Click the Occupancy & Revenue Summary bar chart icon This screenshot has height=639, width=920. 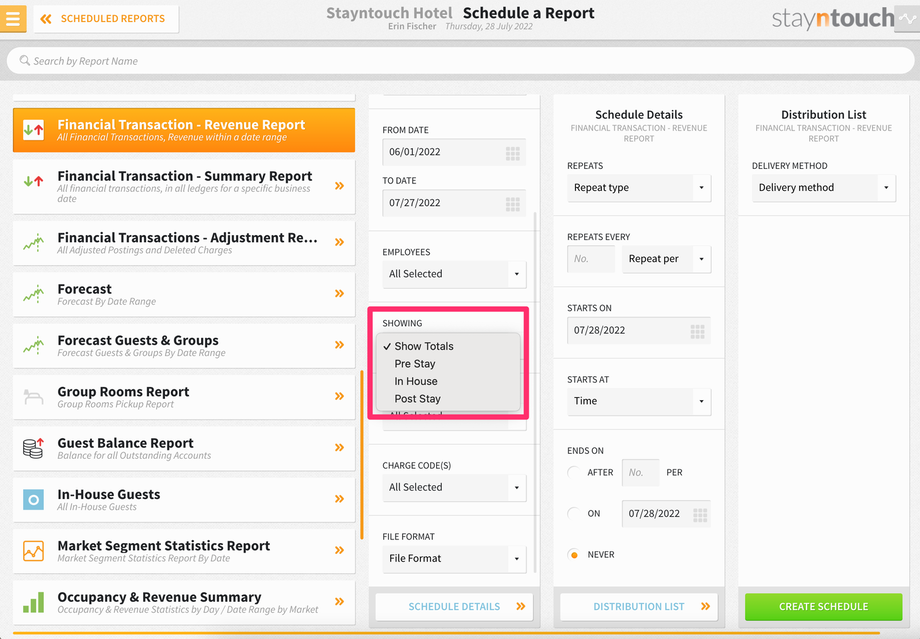pos(33,602)
